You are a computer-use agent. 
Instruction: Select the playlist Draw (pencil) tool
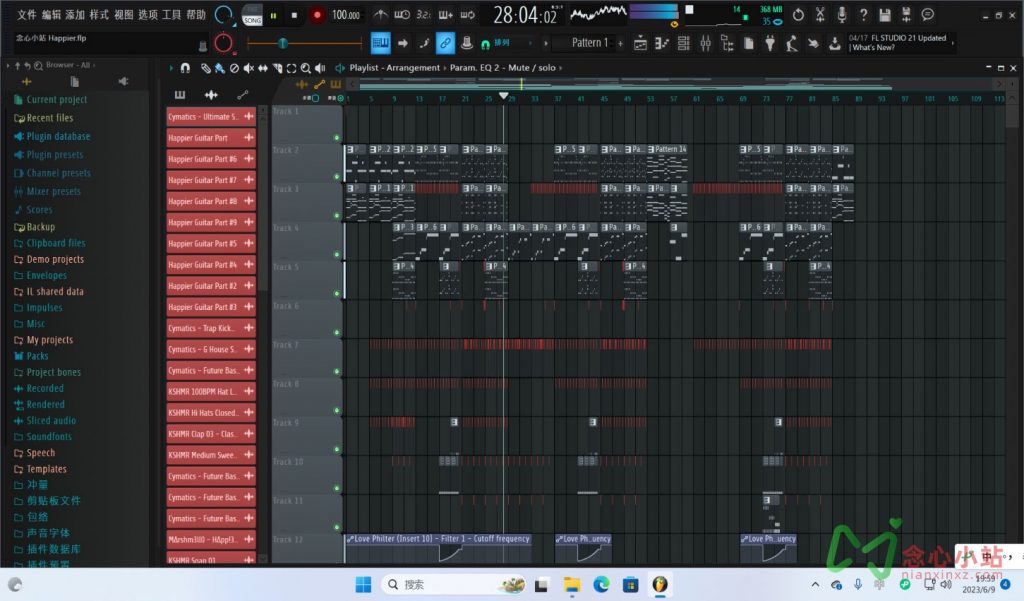(205, 68)
